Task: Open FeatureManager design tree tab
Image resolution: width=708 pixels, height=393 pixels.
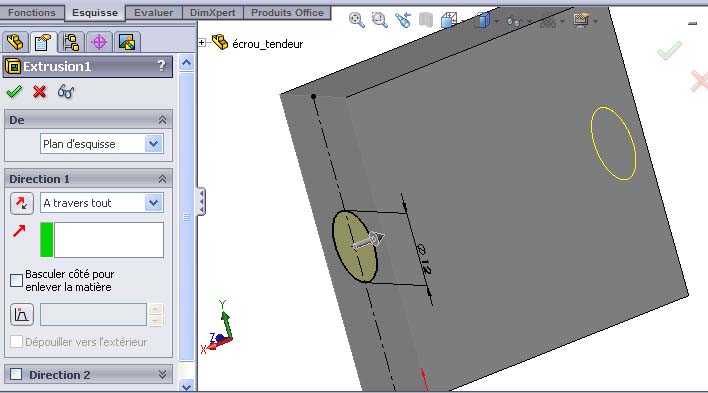Action: point(15,42)
